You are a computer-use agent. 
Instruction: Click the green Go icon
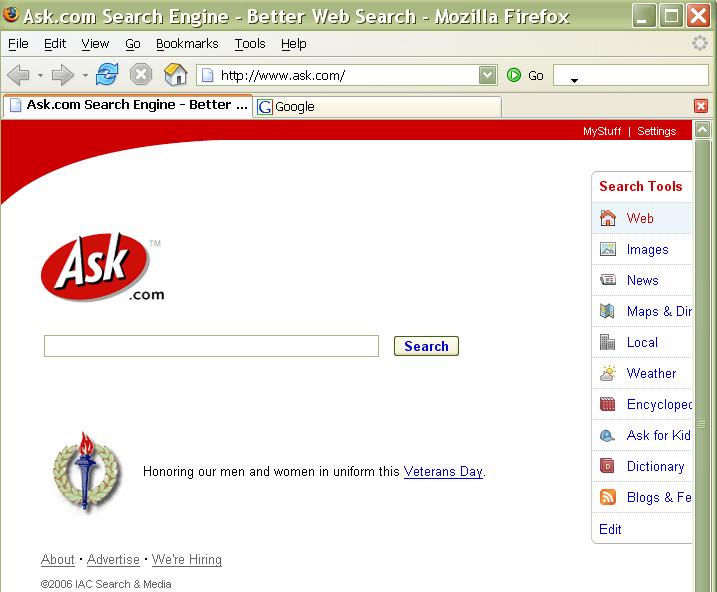pos(514,75)
